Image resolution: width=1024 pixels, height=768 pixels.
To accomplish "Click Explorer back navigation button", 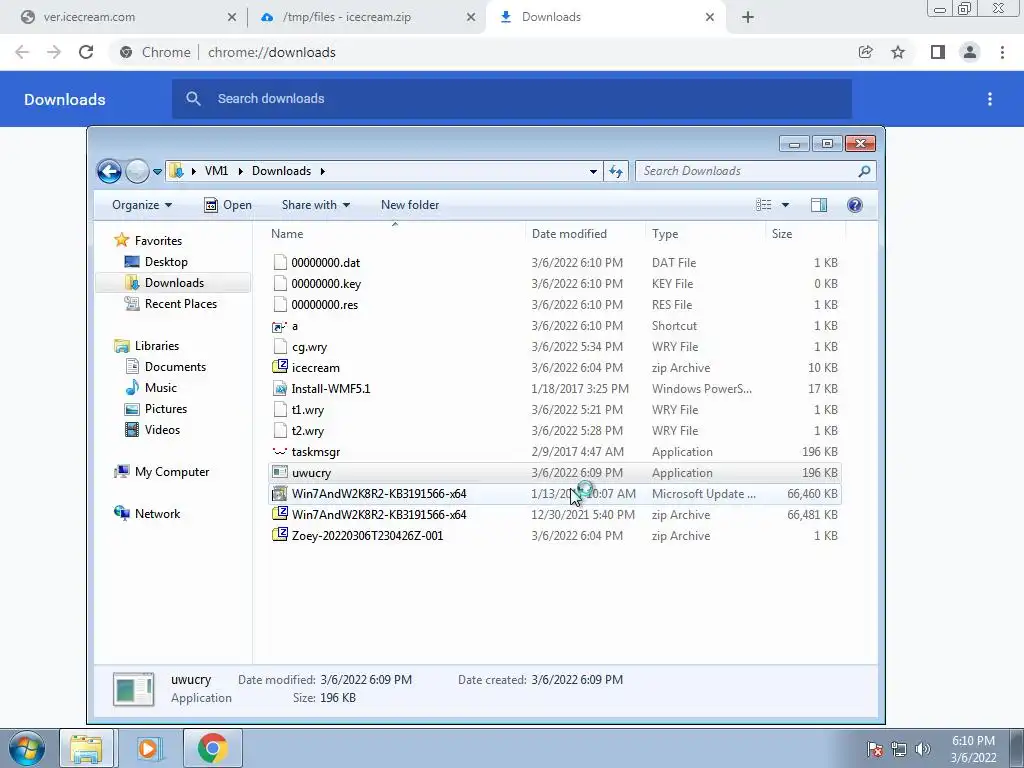I will click(109, 171).
